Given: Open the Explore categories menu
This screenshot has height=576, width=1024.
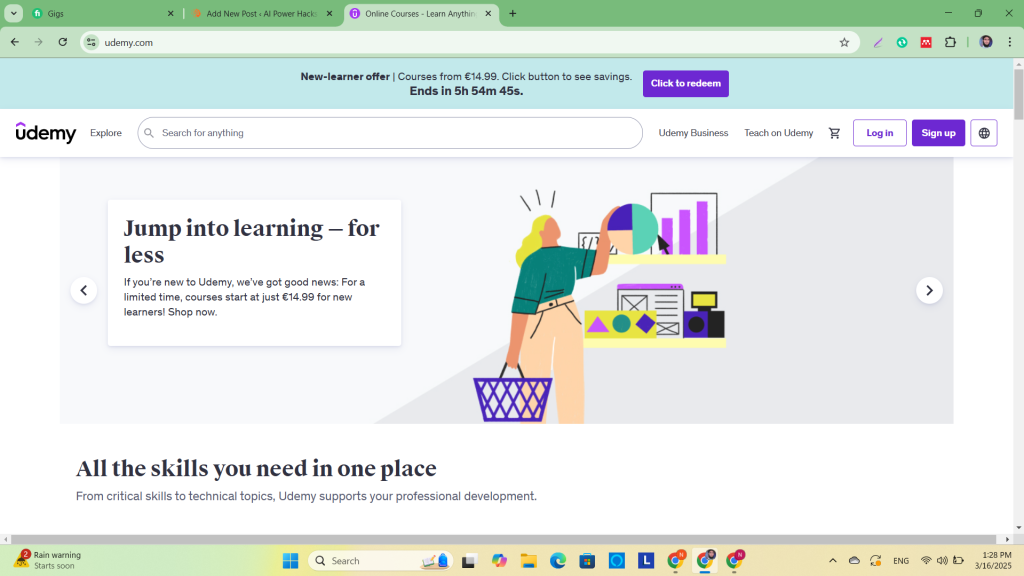Looking at the screenshot, I should (x=106, y=133).
